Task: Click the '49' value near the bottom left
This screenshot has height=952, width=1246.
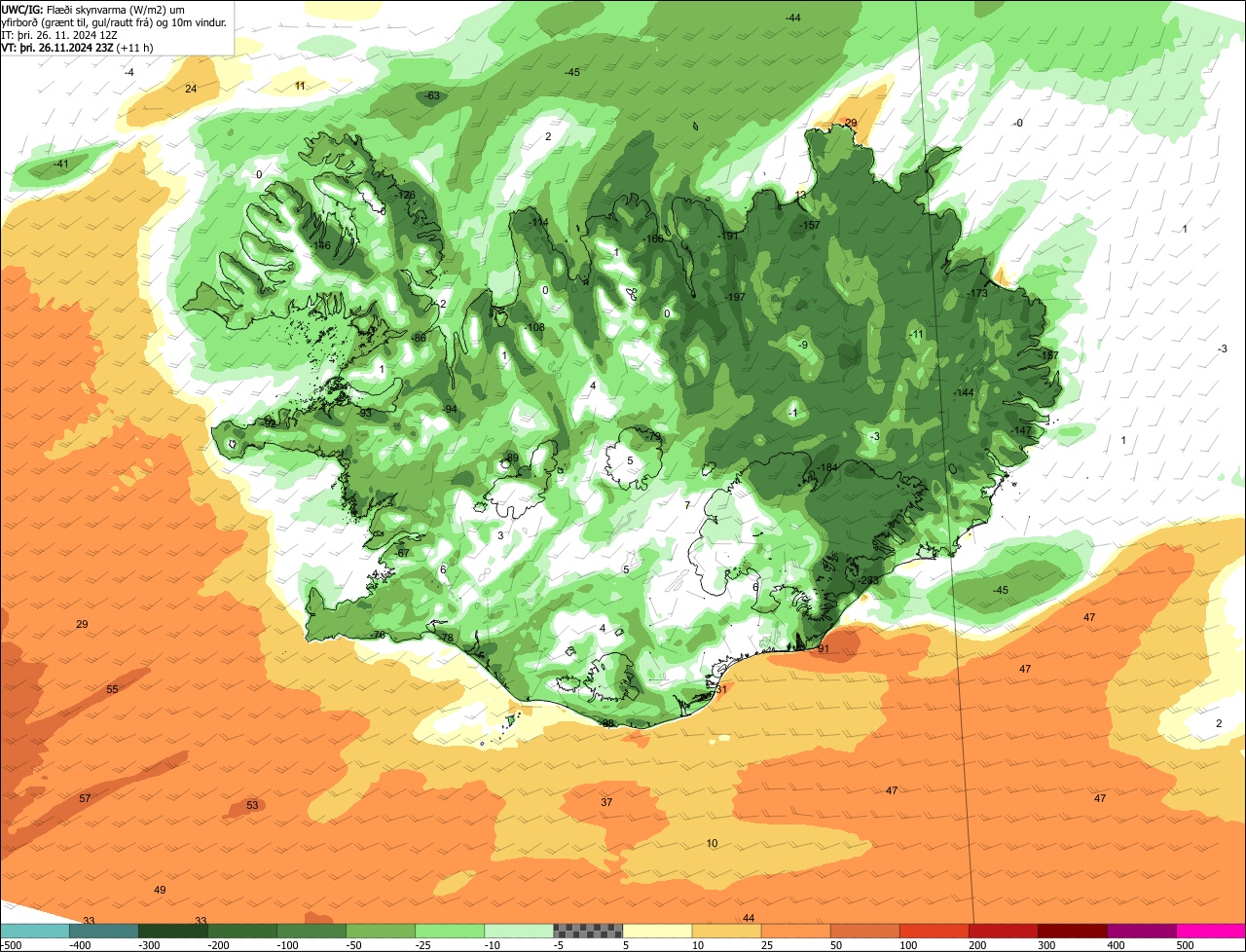Action: pyautogui.click(x=160, y=890)
